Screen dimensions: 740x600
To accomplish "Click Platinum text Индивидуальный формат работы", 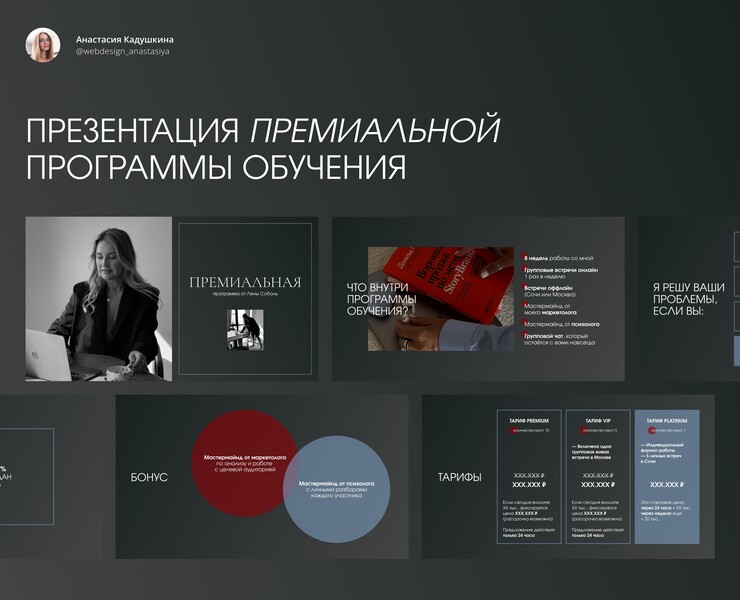I will (662, 448).
